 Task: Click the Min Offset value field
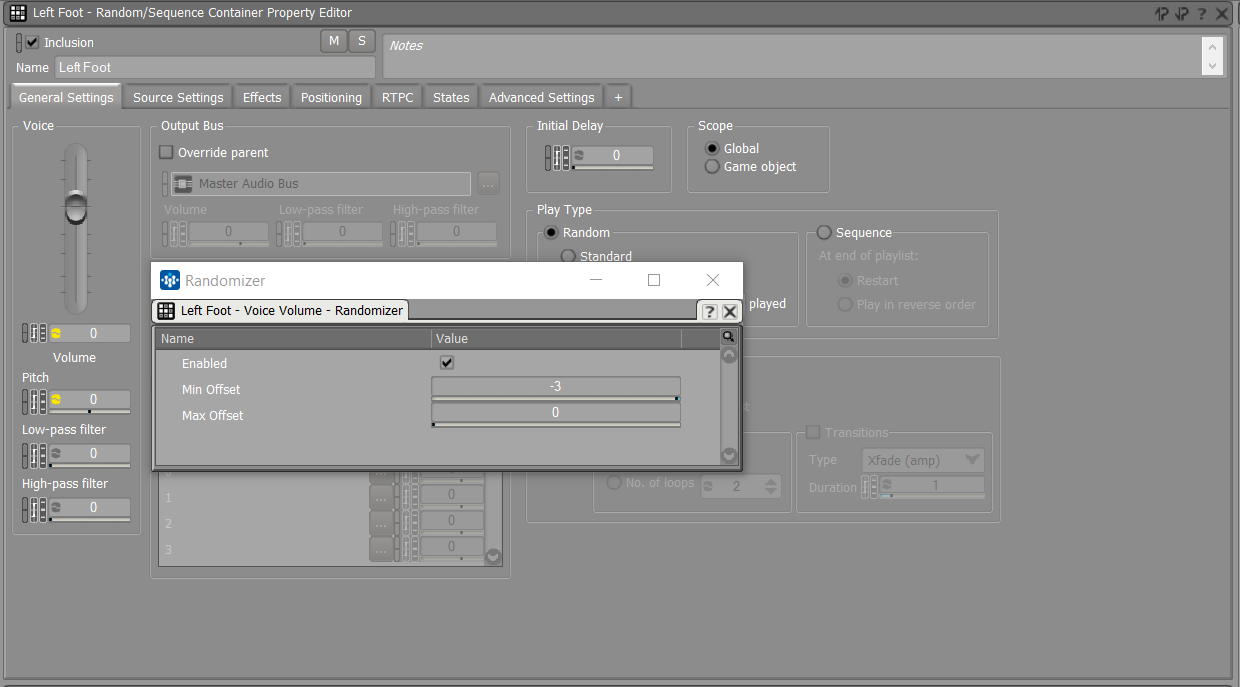556,387
